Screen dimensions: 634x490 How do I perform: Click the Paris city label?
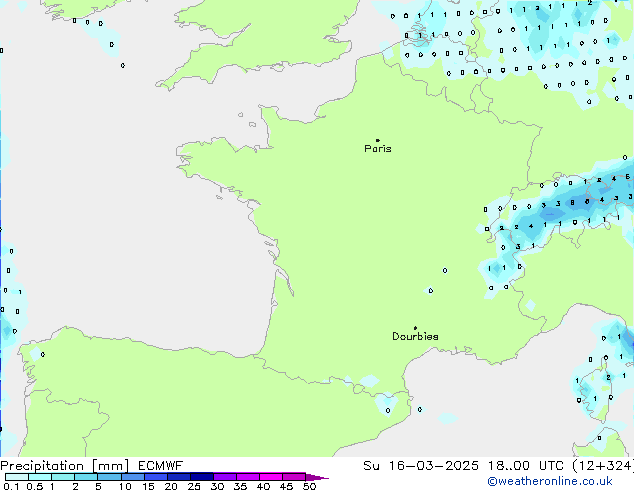pyautogui.click(x=378, y=149)
